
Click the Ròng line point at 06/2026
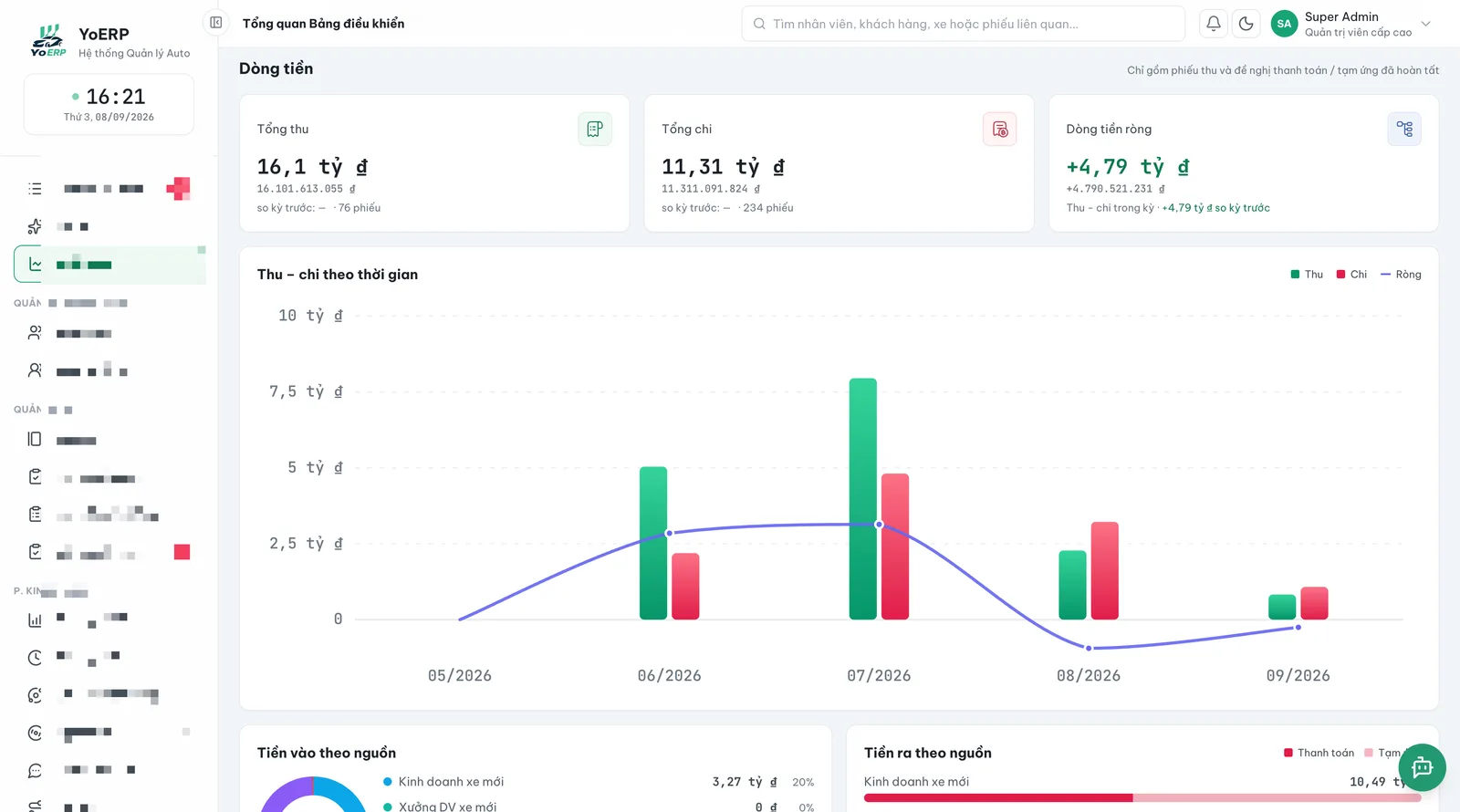(669, 533)
